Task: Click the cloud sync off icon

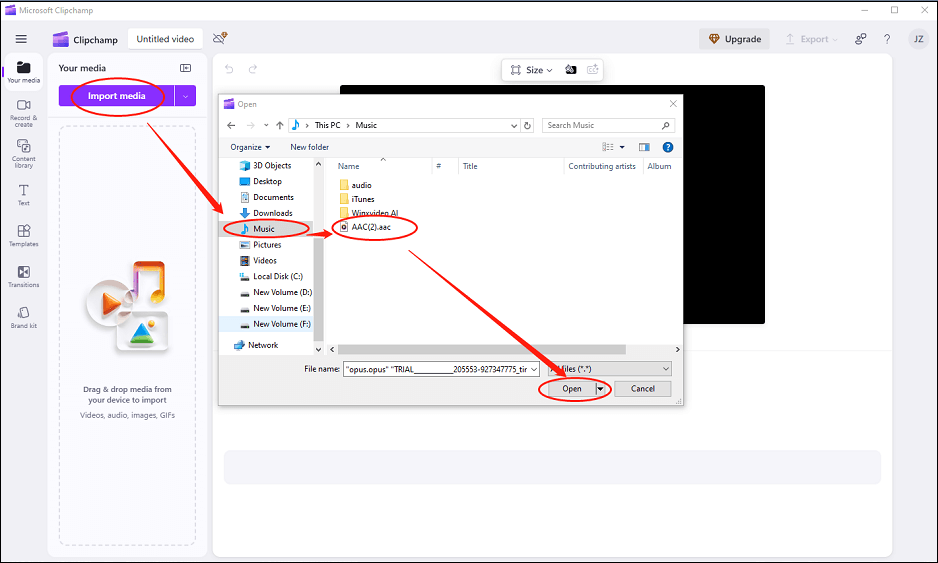Action: pyautogui.click(x=220, y=38)
